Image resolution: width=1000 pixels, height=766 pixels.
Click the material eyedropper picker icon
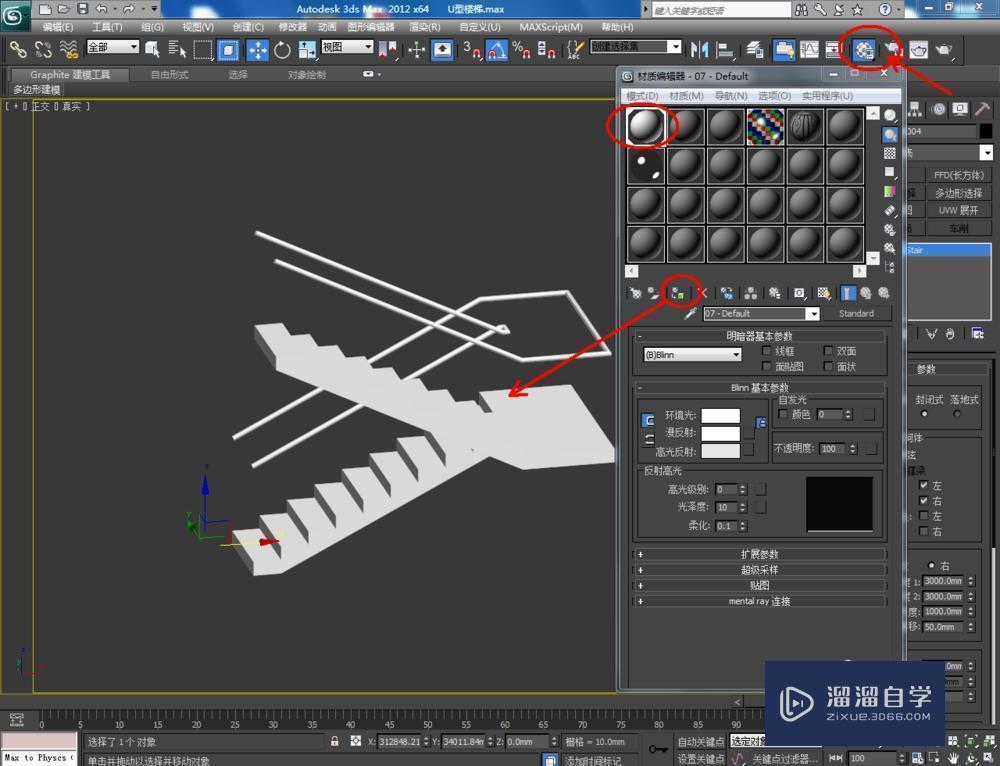coord(689,314)
